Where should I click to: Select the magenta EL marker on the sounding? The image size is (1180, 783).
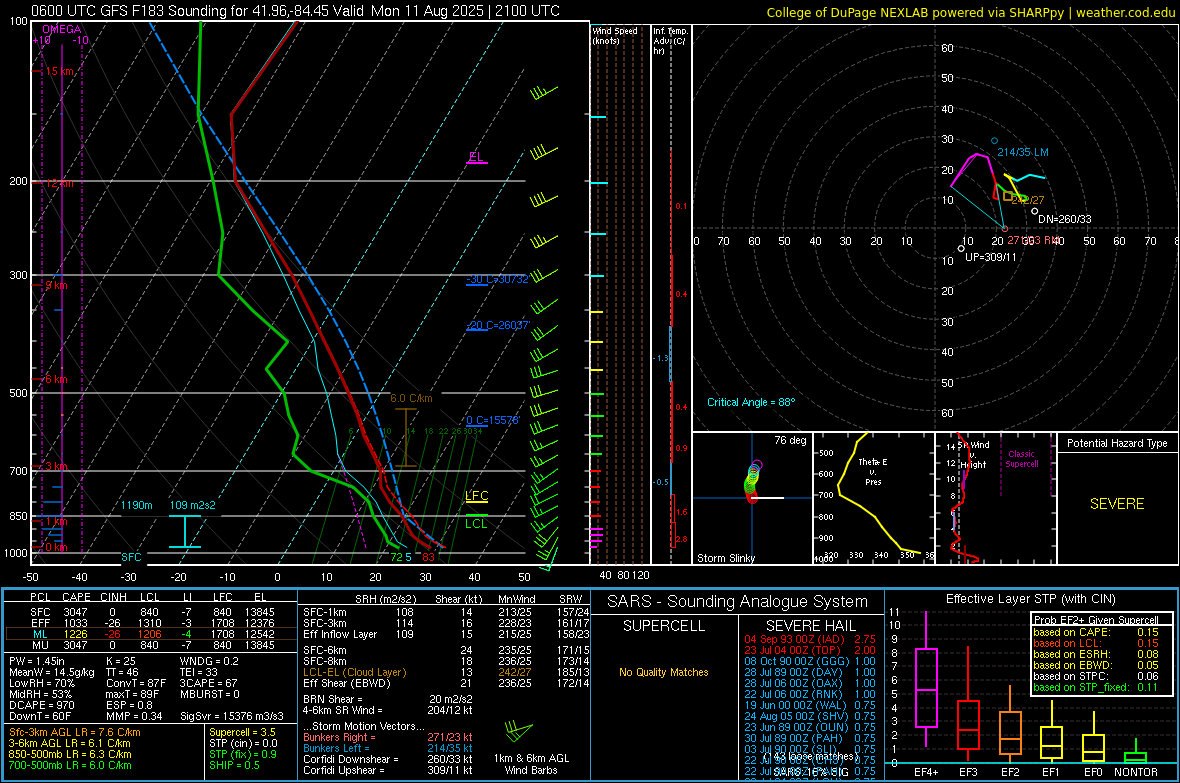coord(476,157)
